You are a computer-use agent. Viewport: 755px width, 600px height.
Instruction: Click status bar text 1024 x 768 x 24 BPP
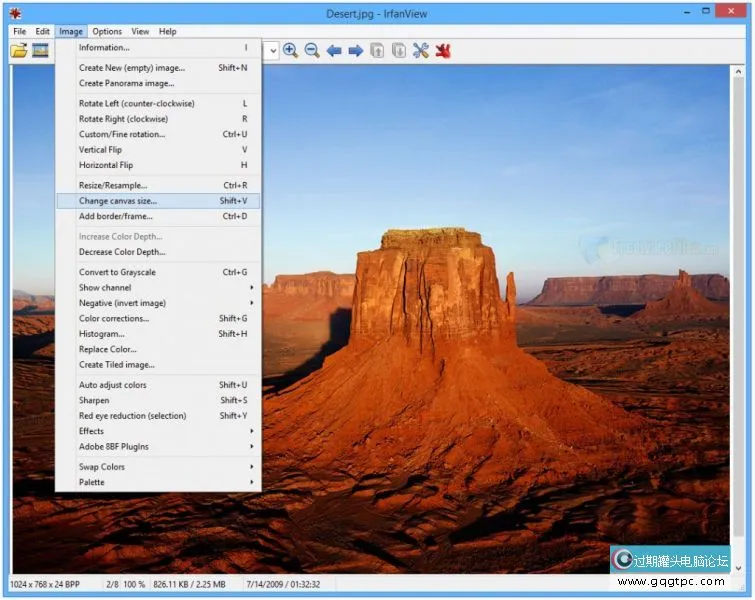[x=45, y=584]
